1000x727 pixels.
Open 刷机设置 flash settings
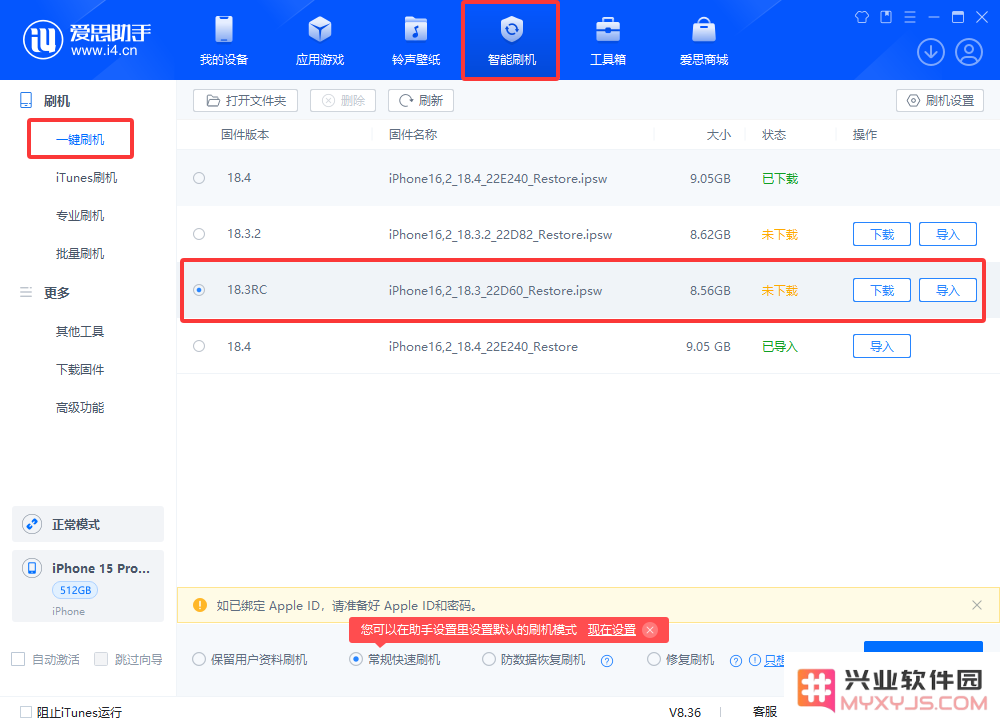pos(940,101)
